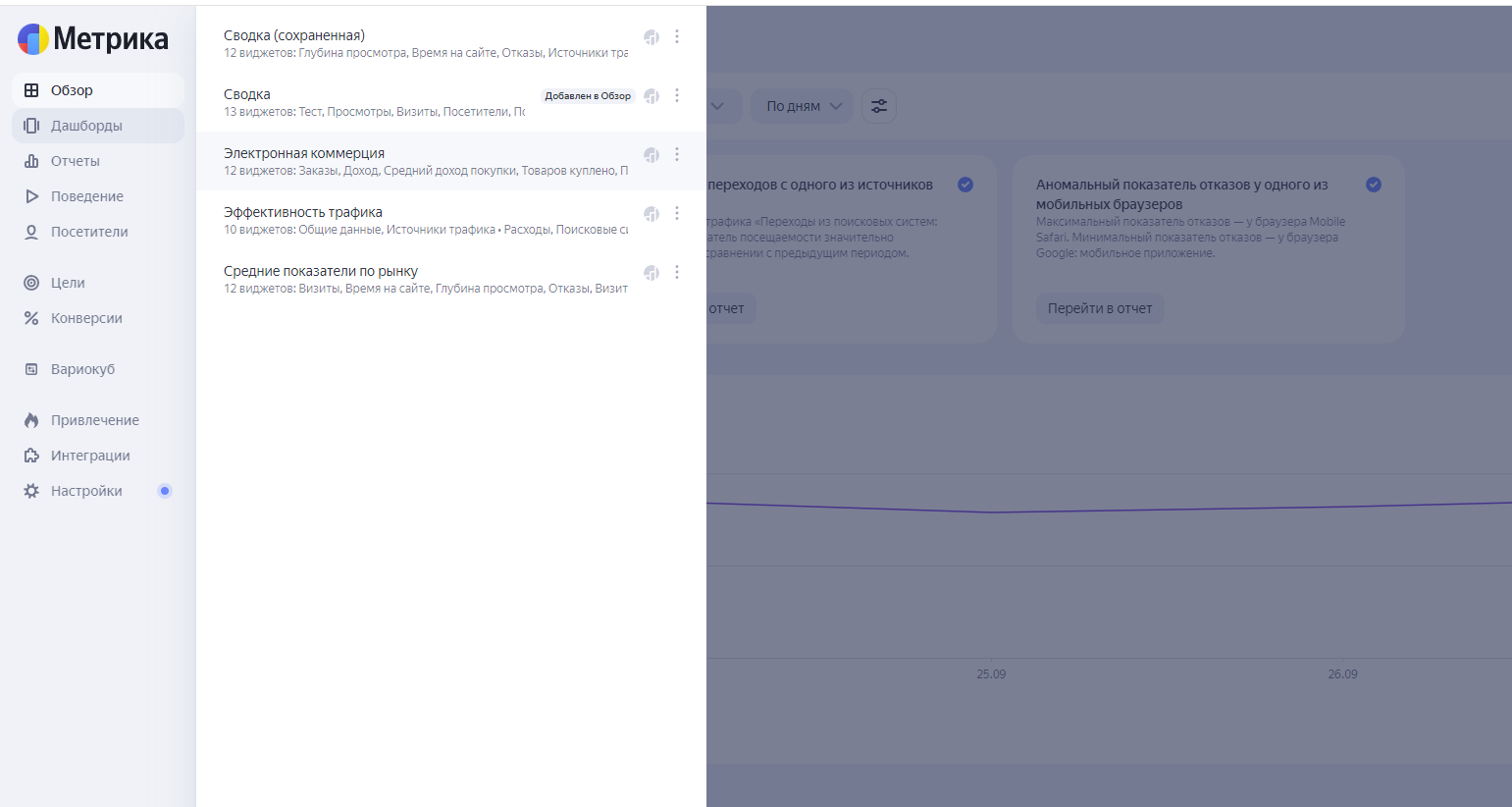Click the Метрика logo

click(x=93, y=39)
